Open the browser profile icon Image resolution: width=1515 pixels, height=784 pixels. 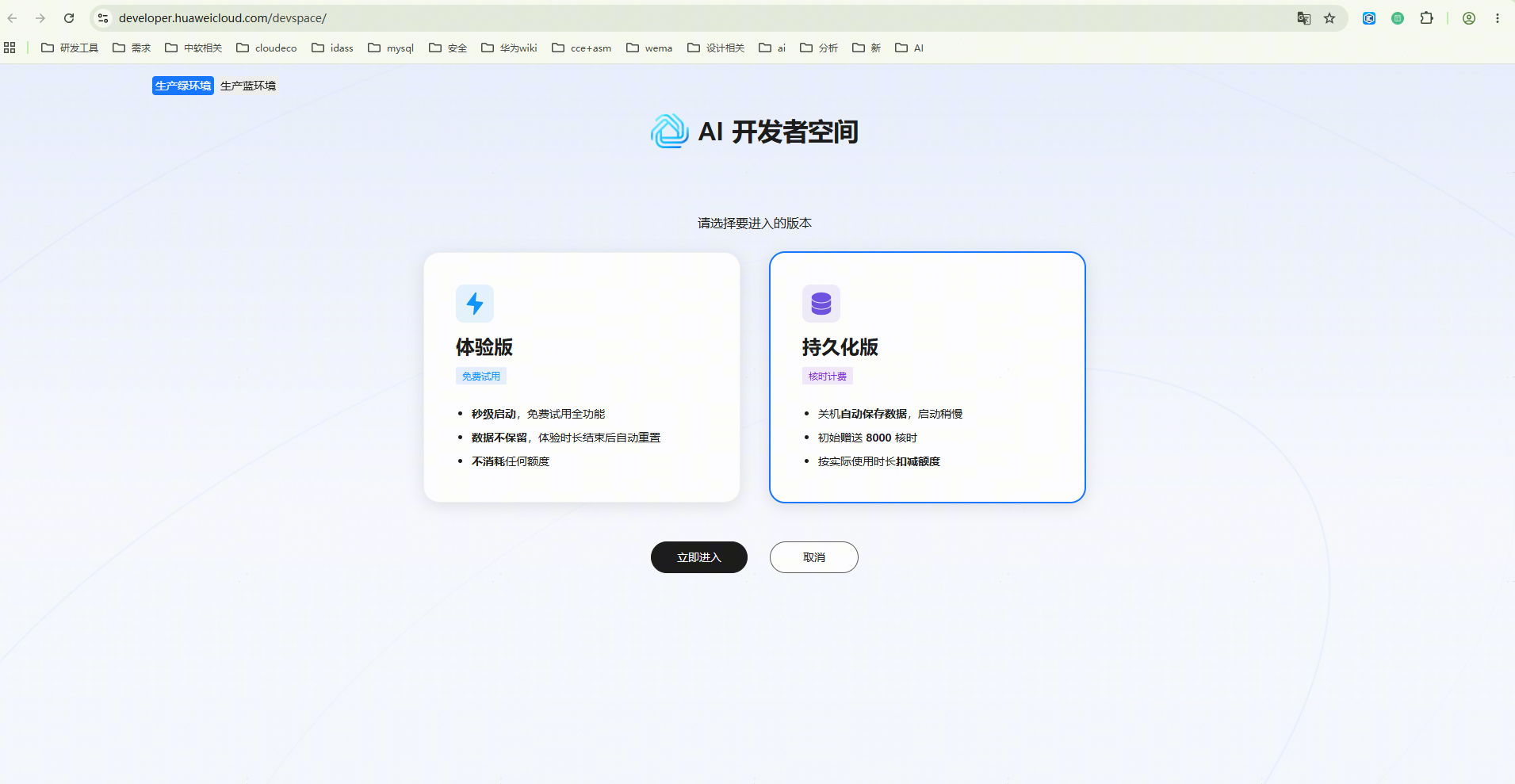click(x=1469, y=18)
